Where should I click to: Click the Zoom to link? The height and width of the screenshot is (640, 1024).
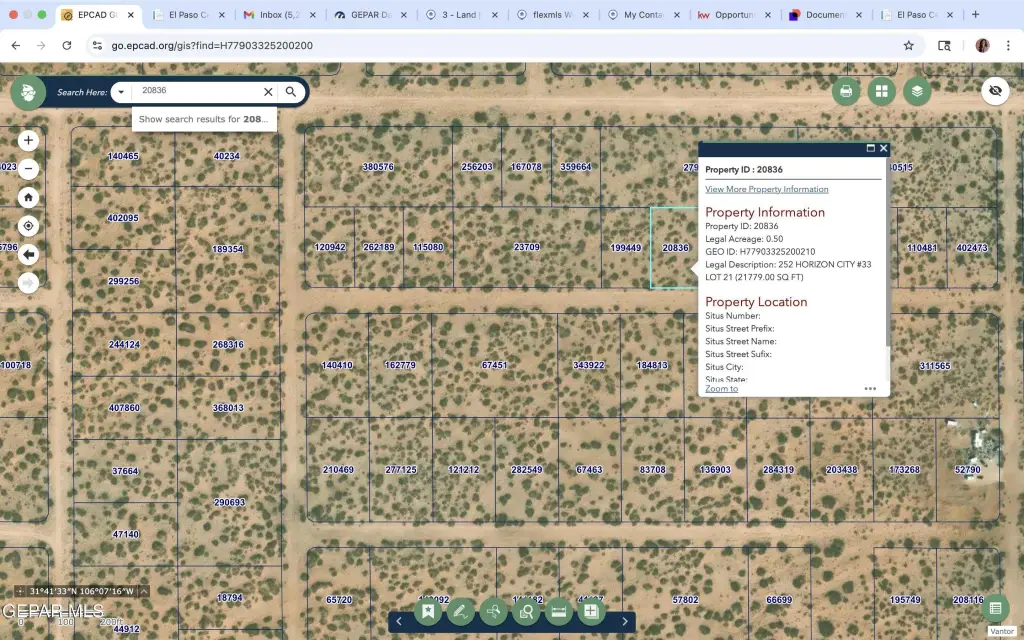coord(721,389)
